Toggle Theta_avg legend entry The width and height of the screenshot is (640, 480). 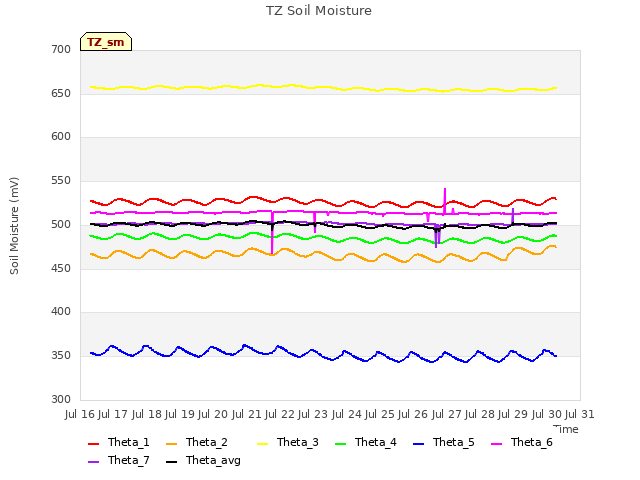tap(203, 460)
